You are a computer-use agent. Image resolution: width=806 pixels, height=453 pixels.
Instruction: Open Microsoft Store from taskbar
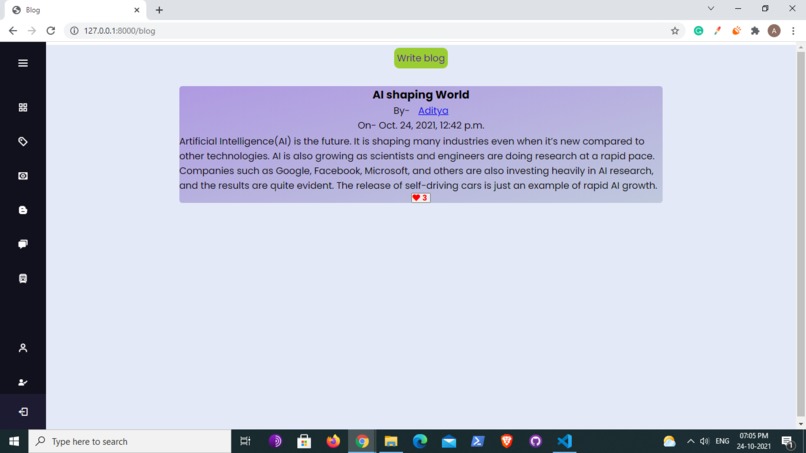[304, 441]
